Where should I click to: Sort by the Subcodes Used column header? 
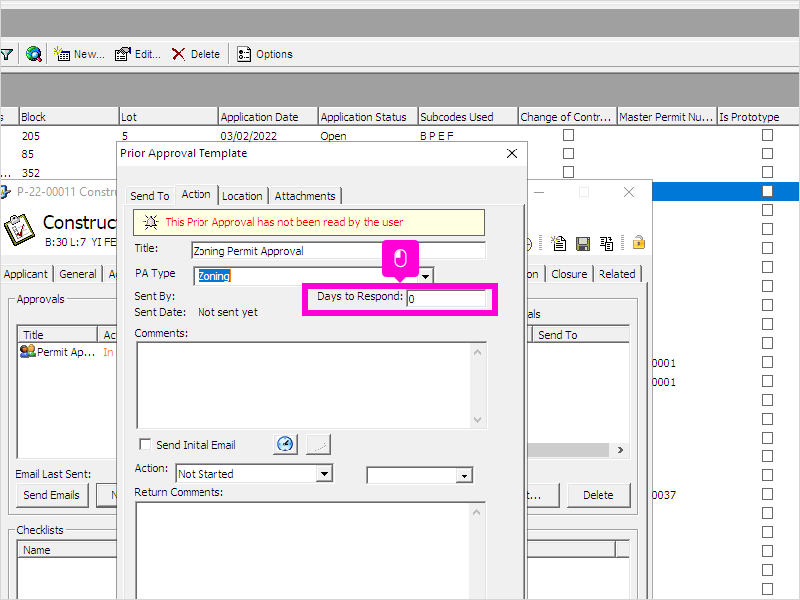point(468,117)
